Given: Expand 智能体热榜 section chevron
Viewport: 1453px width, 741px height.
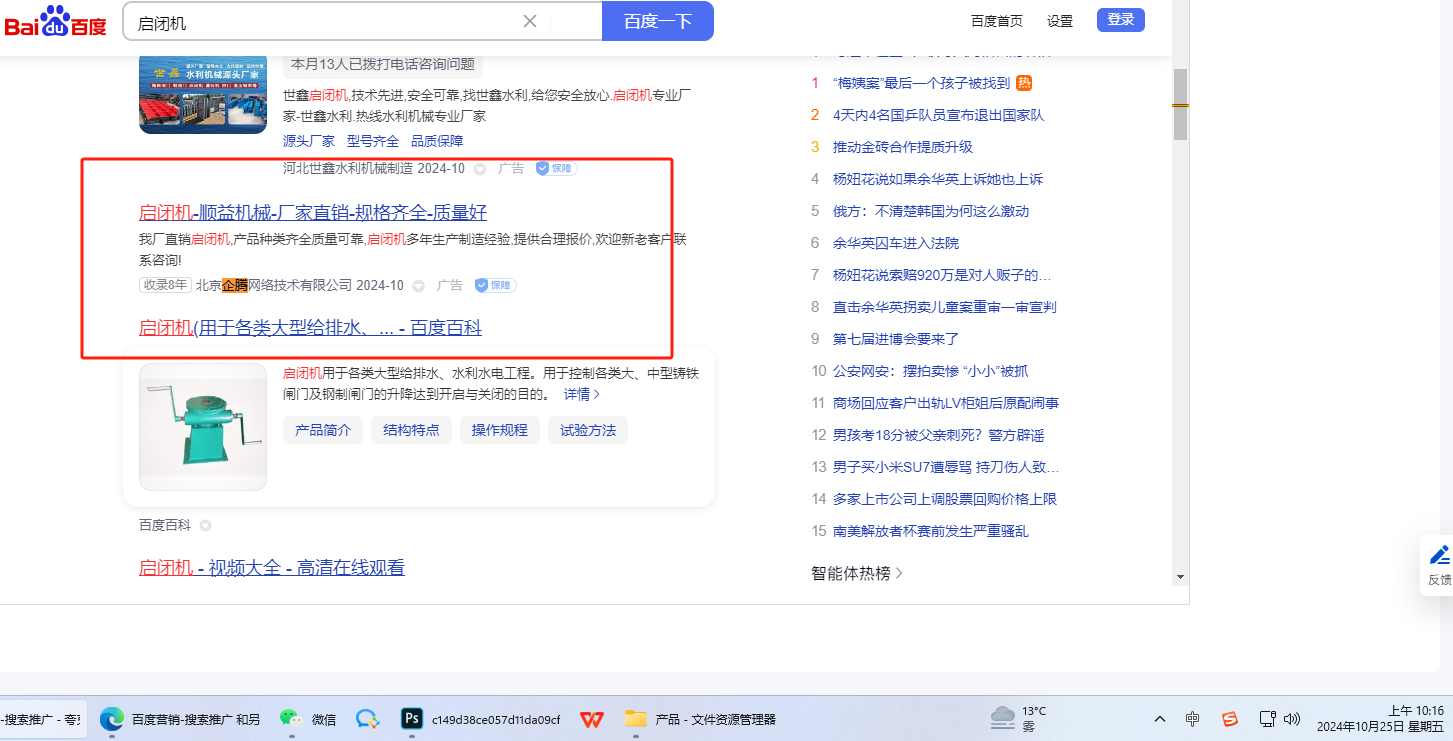Looking at the screenshot, I should click(899, 573).
